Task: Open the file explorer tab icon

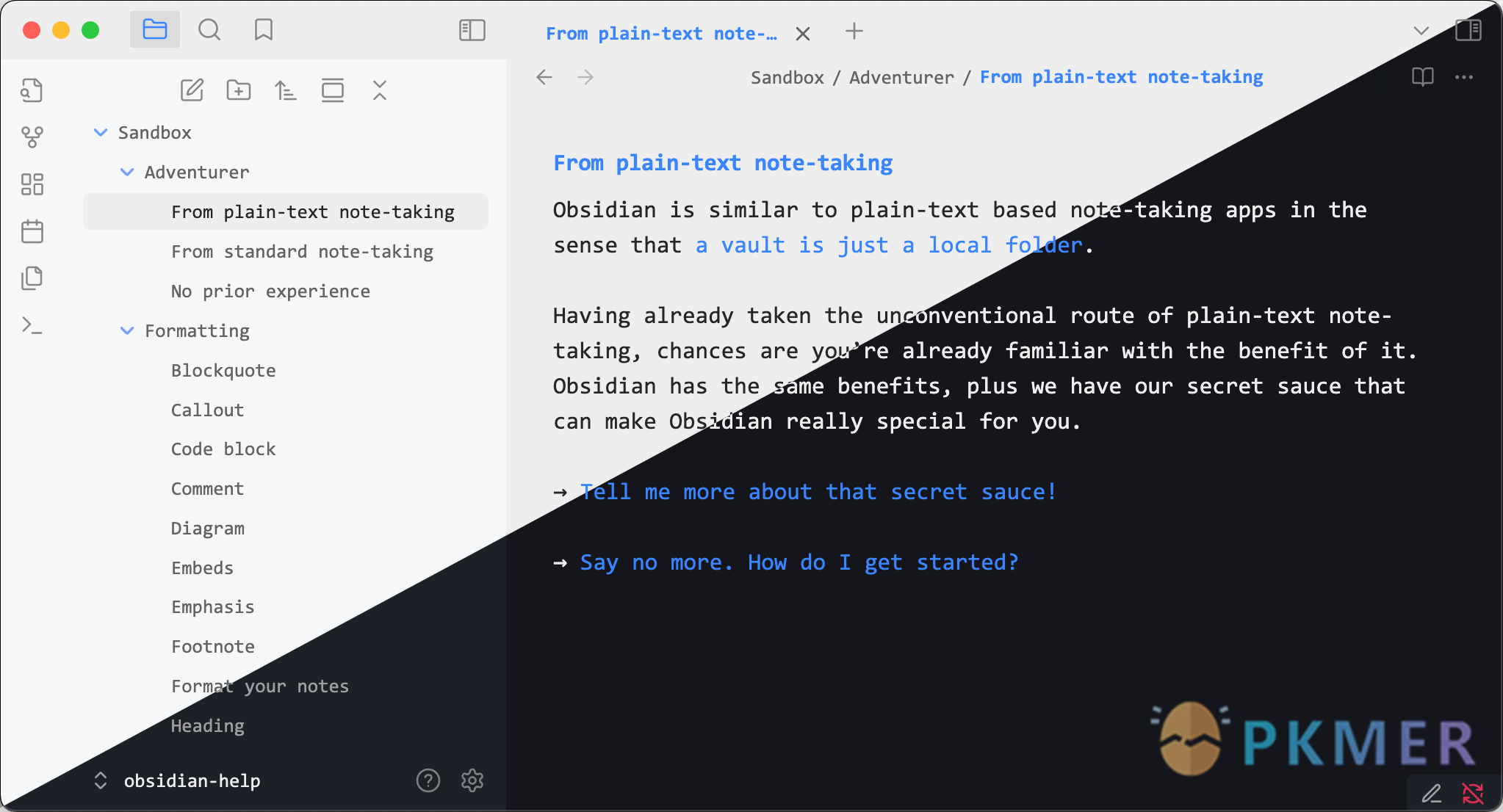Action: (155, 30)
